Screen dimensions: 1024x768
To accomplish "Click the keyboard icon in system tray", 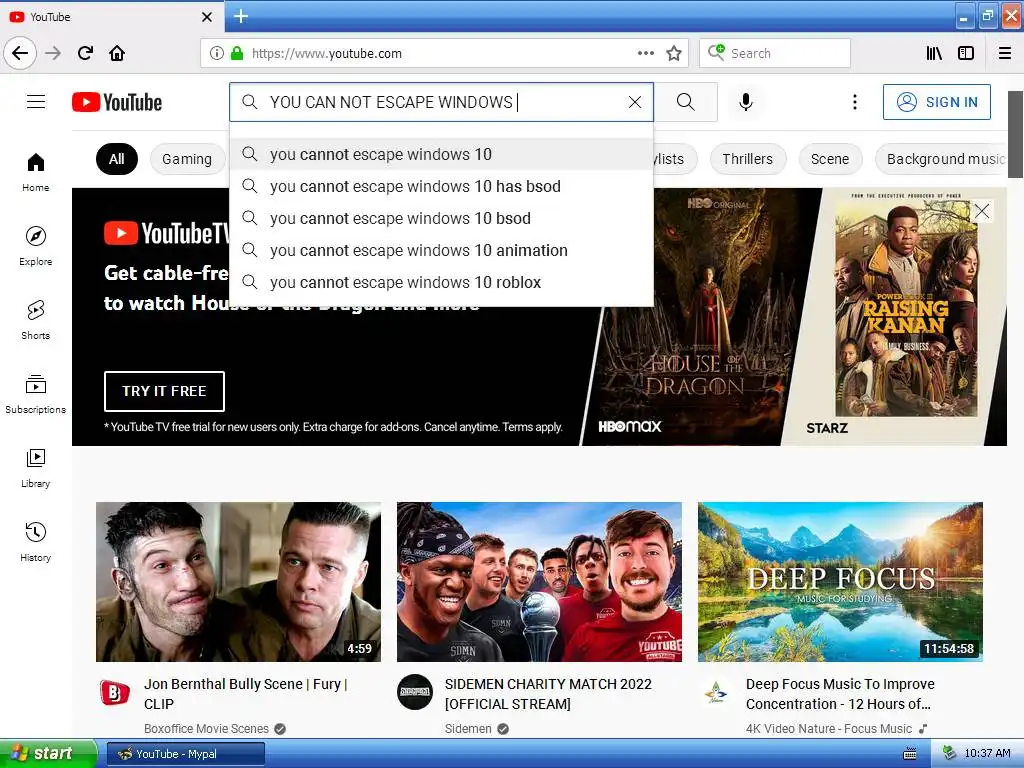I will tap(910, 754).
